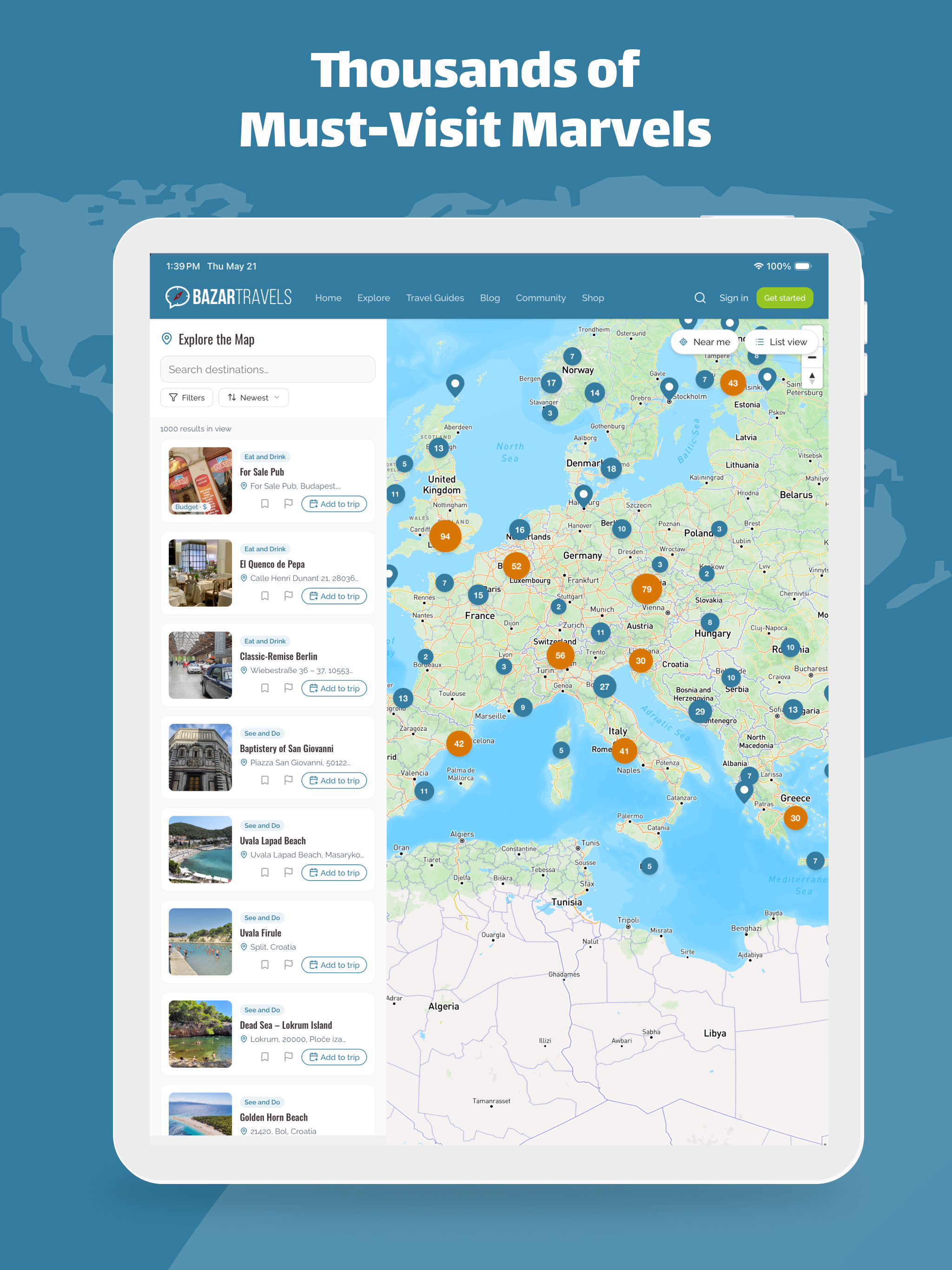Open the 56 cluster marker in Switzerland

[560, 655]
